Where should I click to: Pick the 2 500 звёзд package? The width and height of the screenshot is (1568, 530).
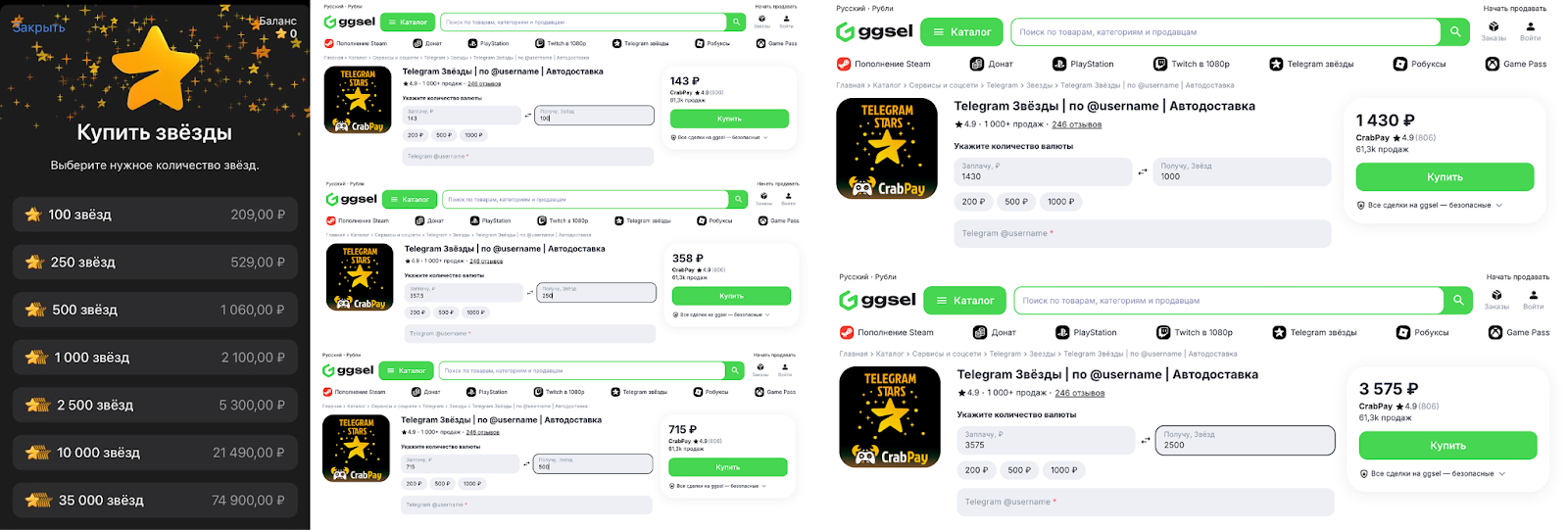pos(155,406)
